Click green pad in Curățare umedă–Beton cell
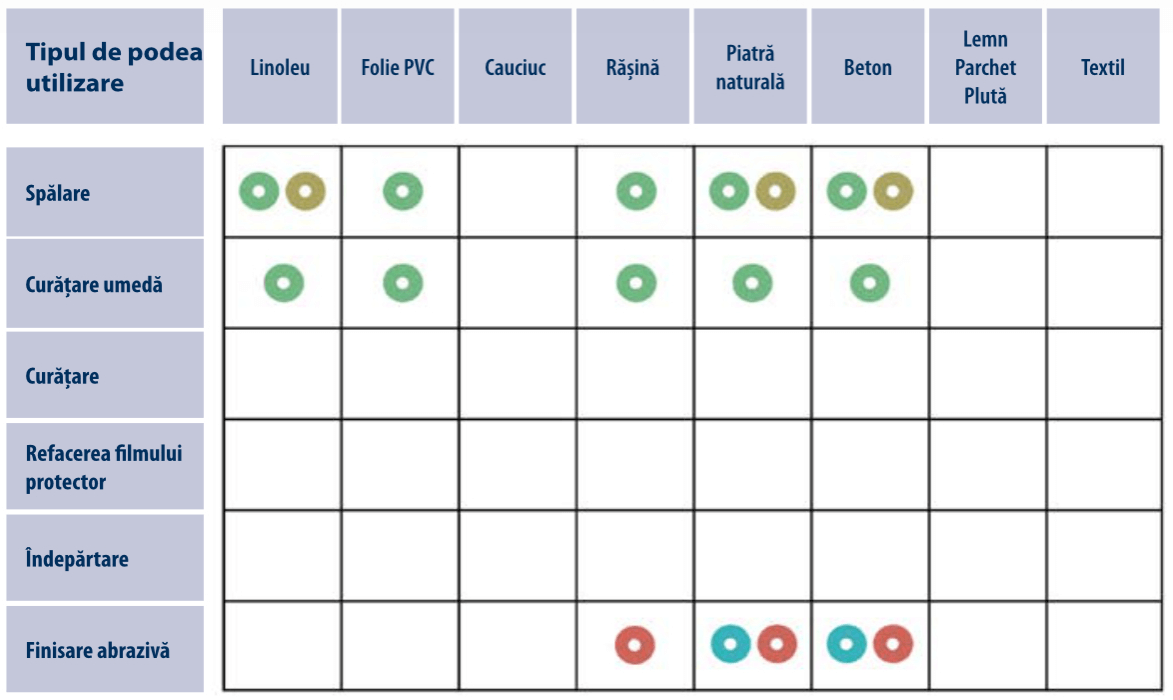The width and height of the screenshot is (1173, 700). point(869,283)
